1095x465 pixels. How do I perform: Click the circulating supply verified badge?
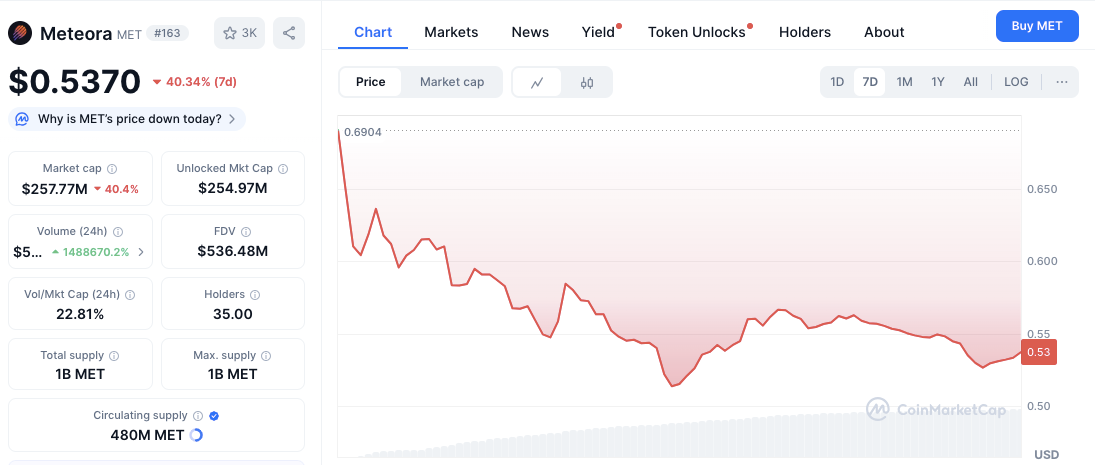click(214, 416)
